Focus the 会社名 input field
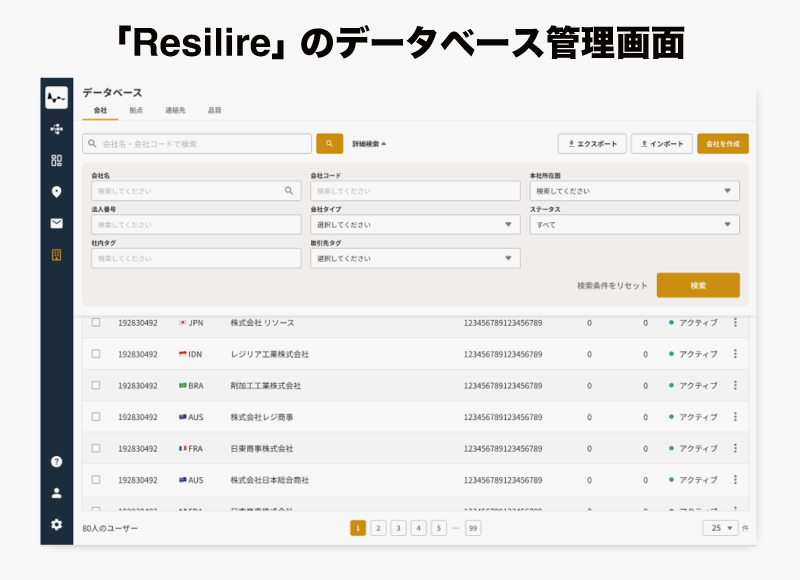The width and height of the screenshot is (800, 580). pos(196,191)
